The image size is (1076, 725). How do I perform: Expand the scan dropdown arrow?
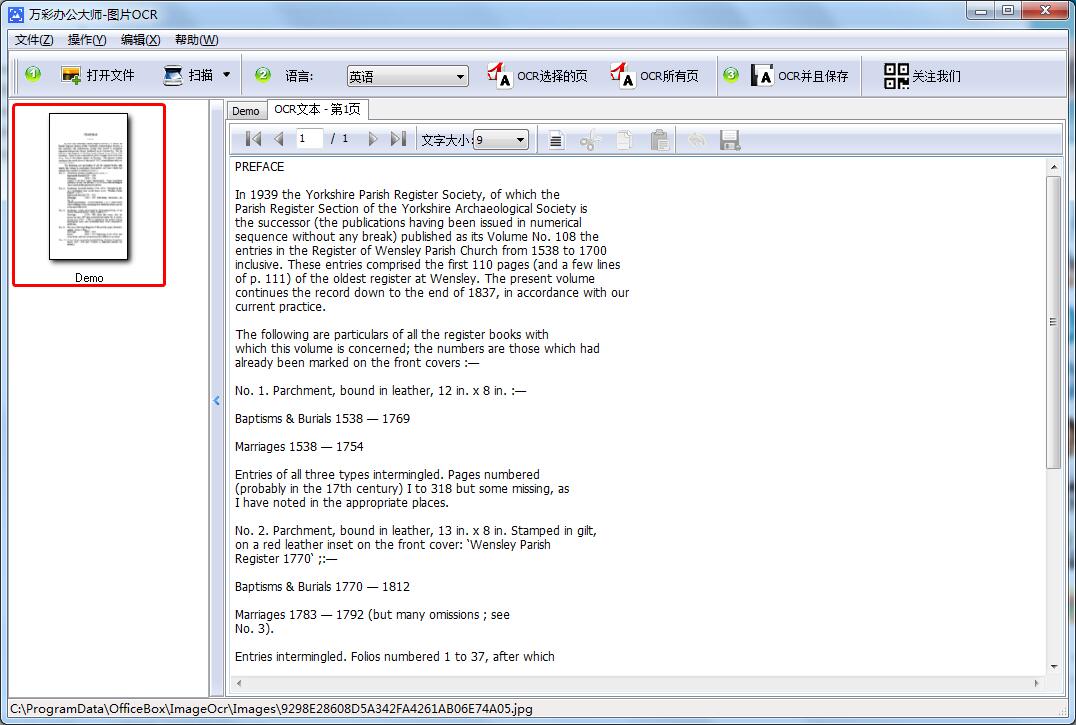(226, 75)
